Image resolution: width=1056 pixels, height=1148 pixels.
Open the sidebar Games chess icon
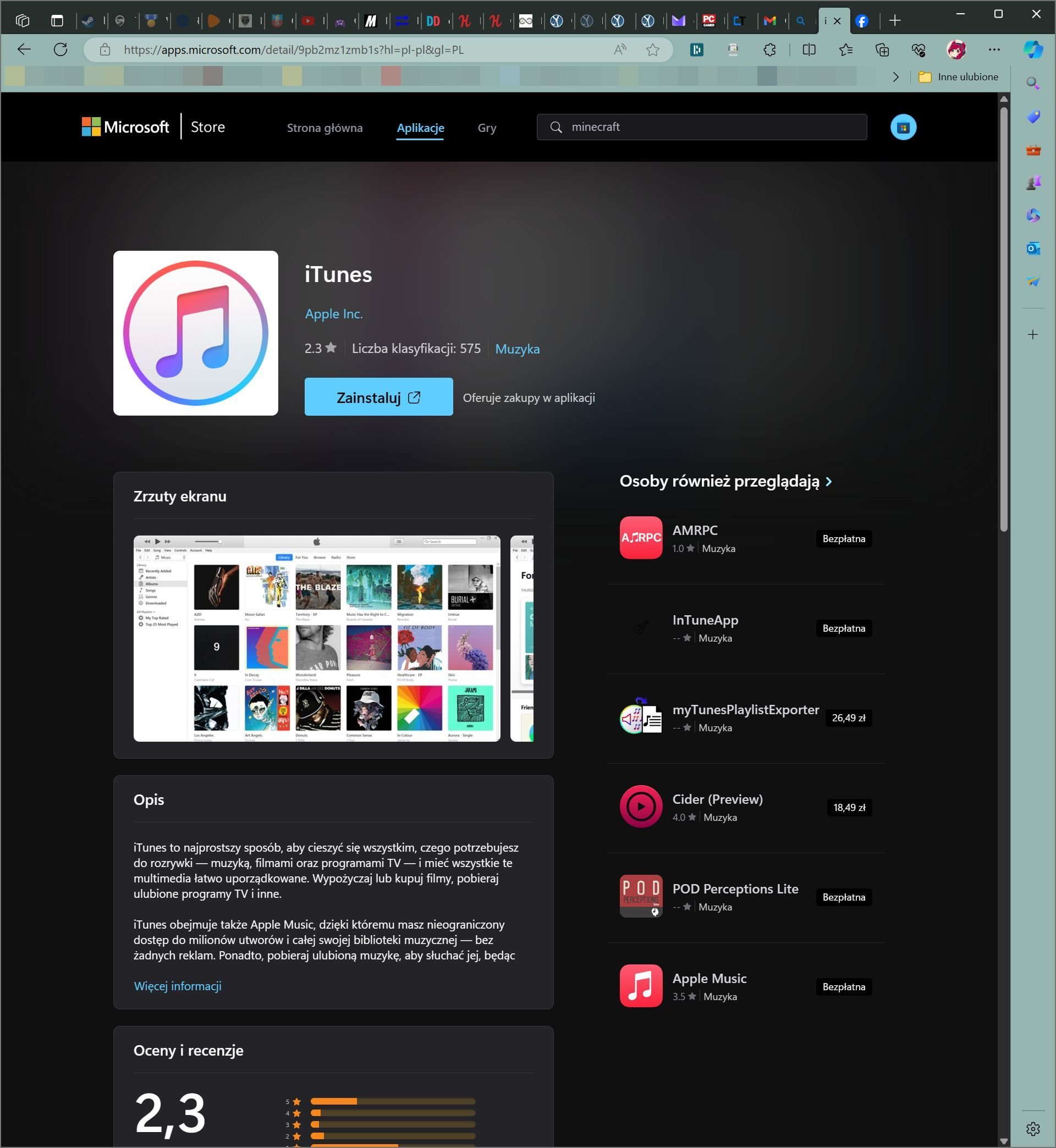point(1032,183)
